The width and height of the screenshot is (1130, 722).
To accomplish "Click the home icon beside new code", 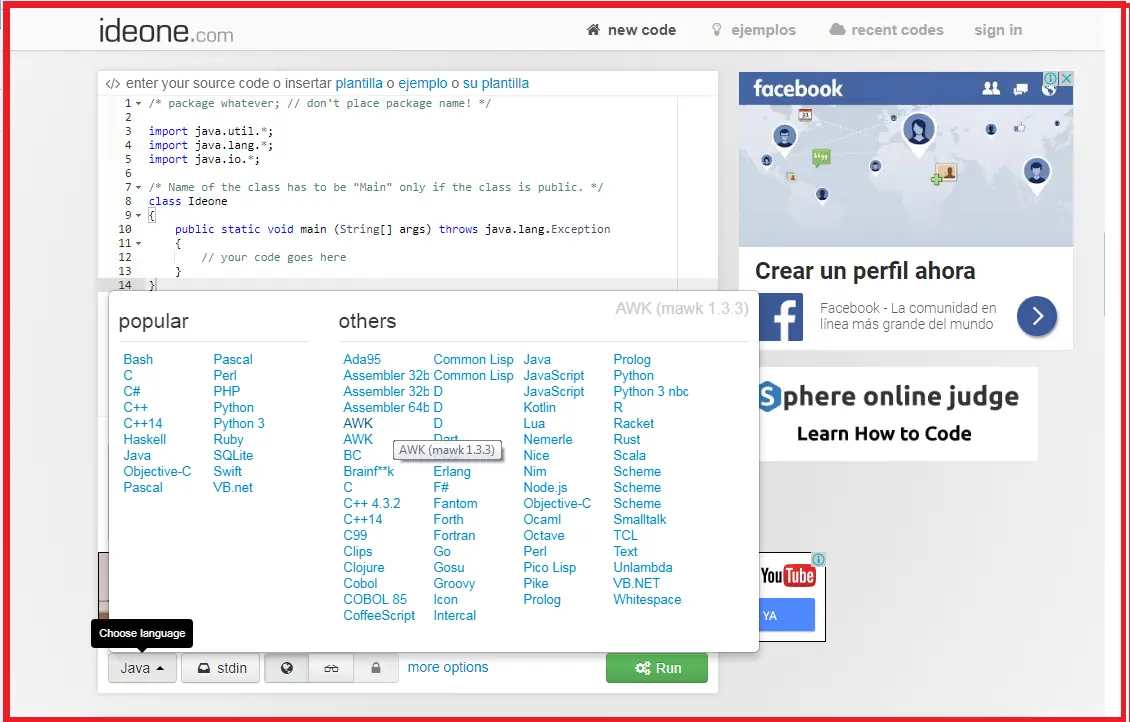I will (593, 30).
